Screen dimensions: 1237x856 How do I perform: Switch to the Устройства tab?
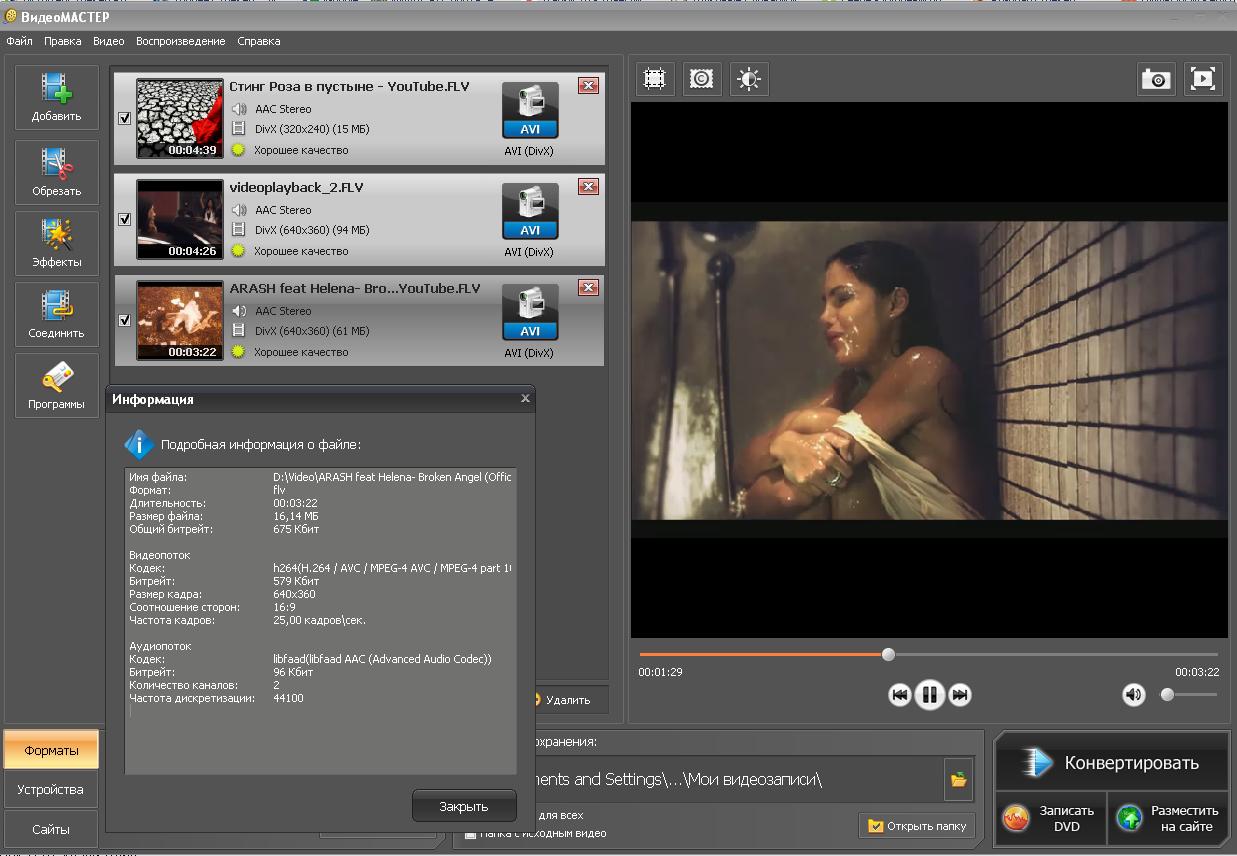click(51, 789)
